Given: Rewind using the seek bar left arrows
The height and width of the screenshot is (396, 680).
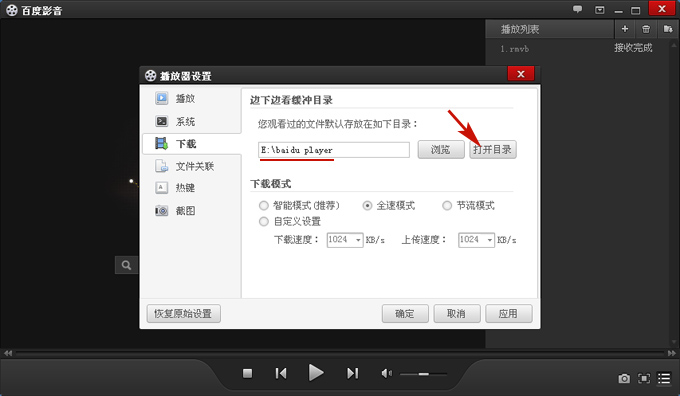Looking at the screenshot, I should point(8,353).
